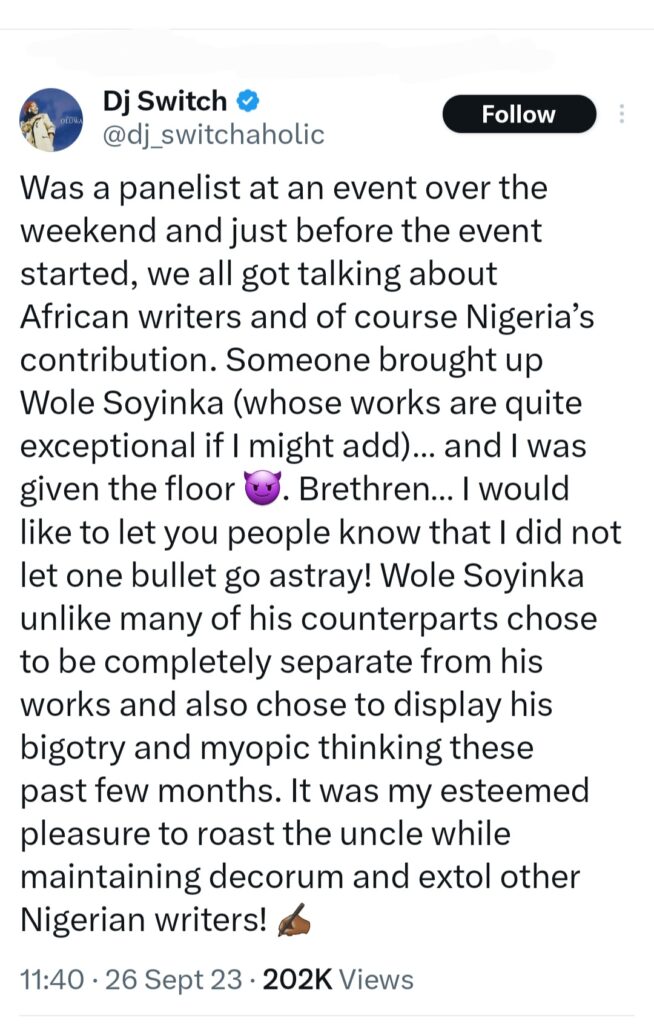
Task: Click the phrase "African writers" in the tweet
Action: point(134,317)
